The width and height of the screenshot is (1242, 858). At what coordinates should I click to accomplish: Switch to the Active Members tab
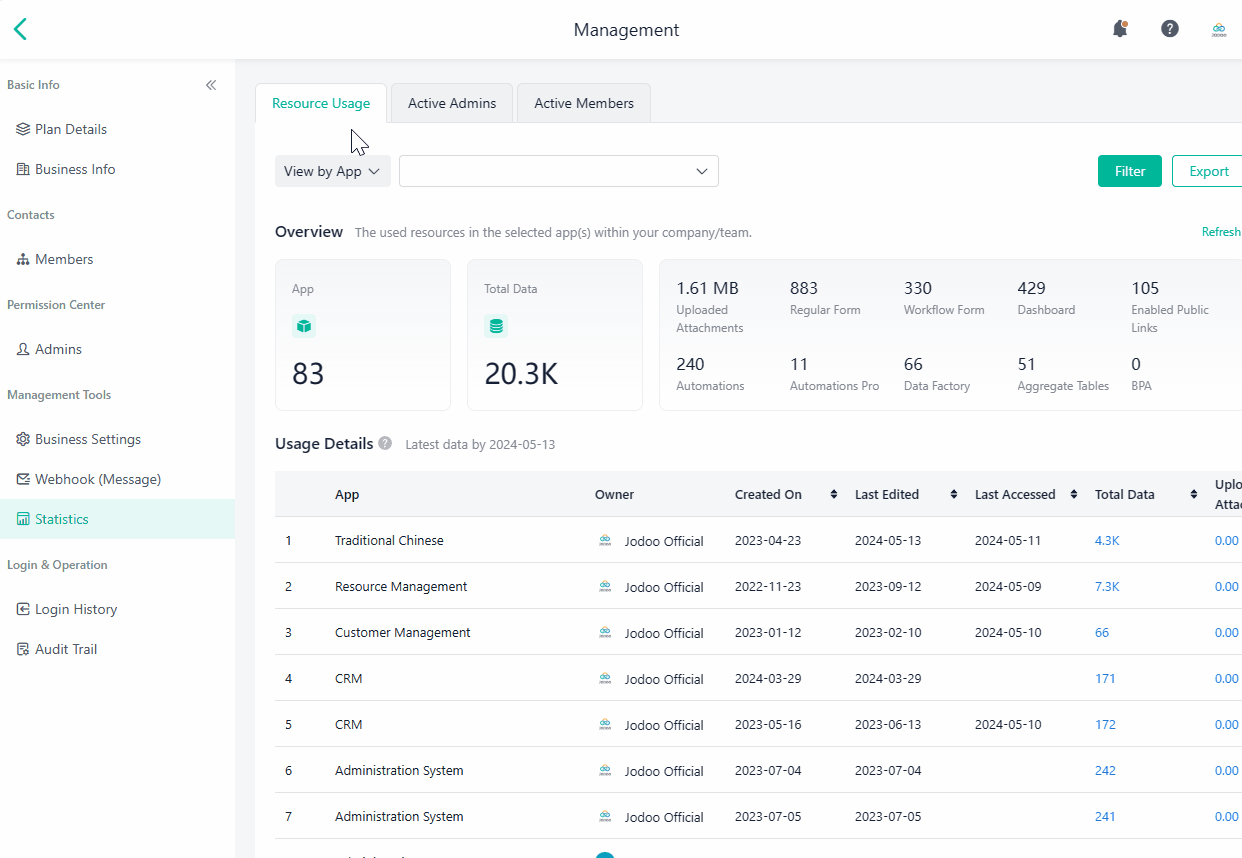tap(584, 103)
